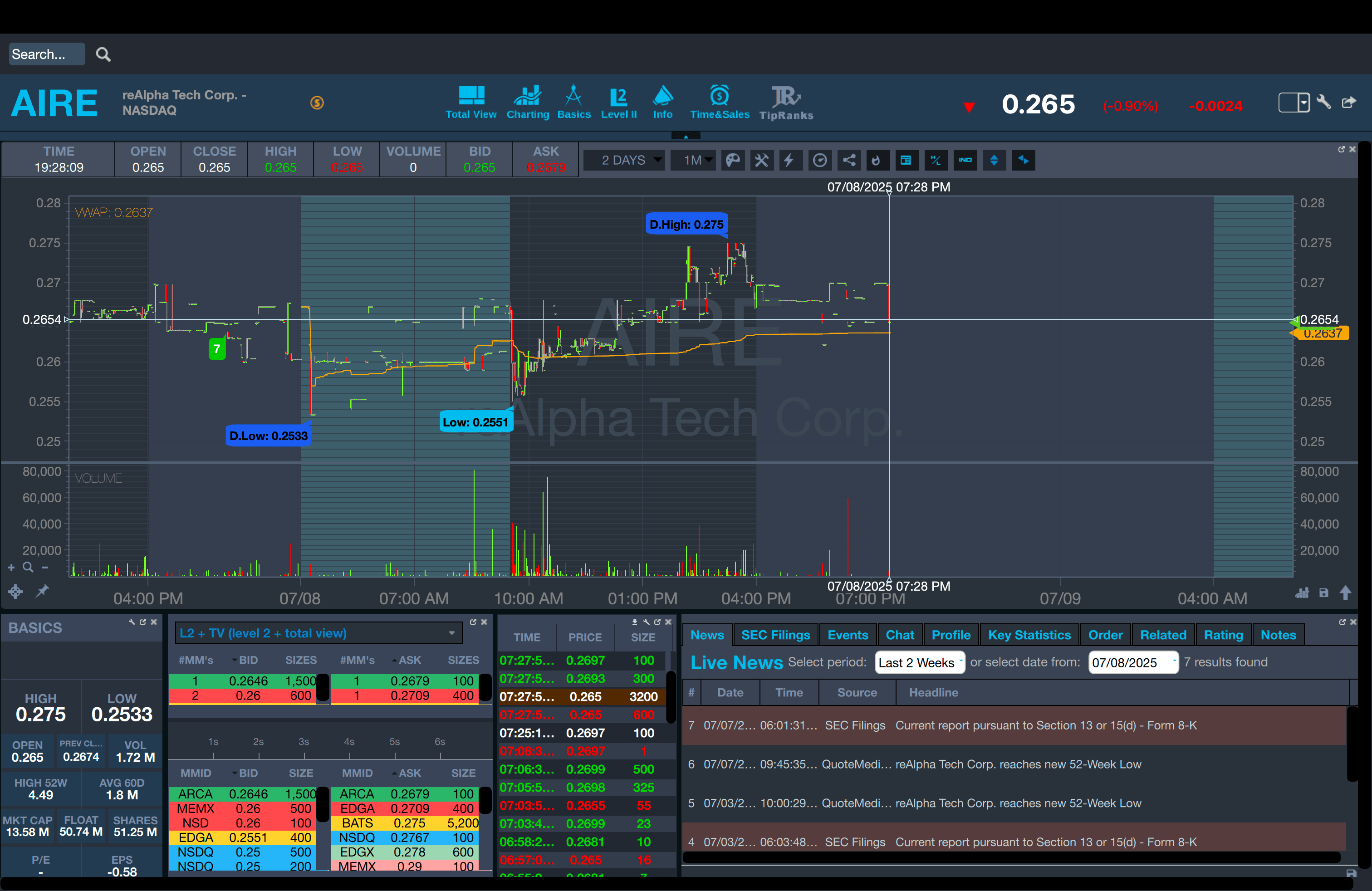Click the orange dollar coin icon
The image size is (1372, 891).
point(317,103)
